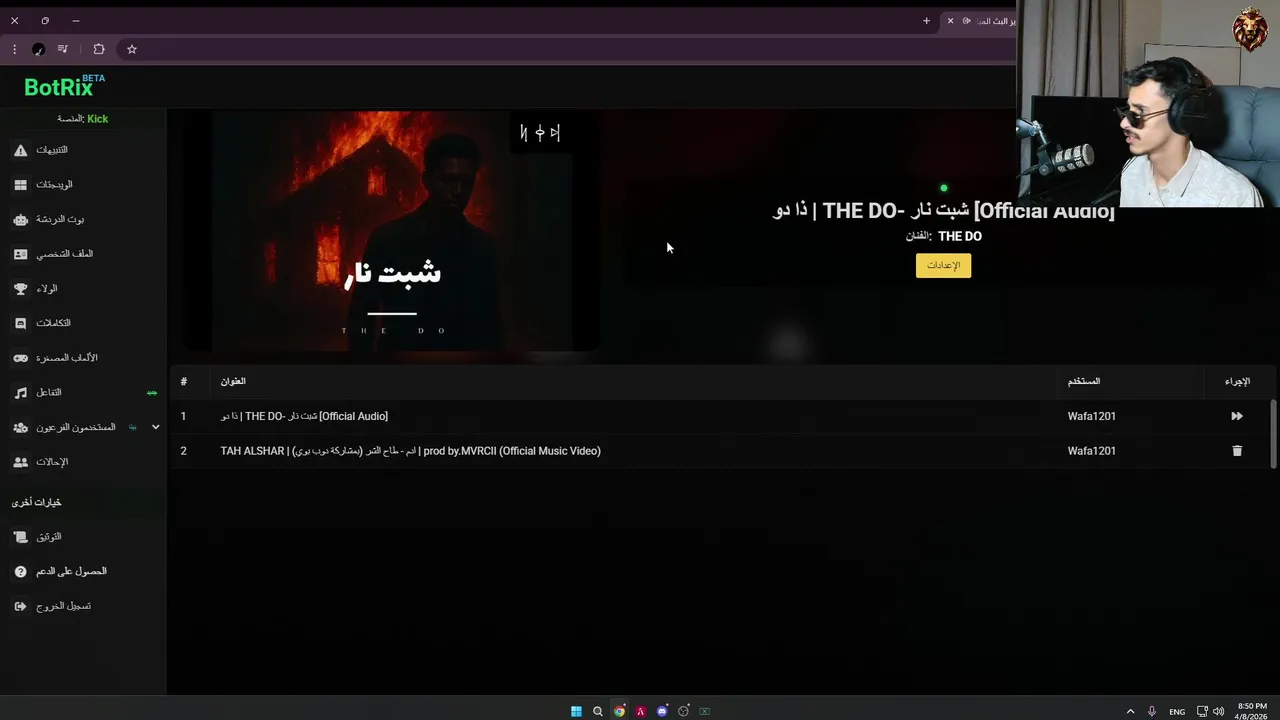Show hidden system tray icons
Screen dimensions: 1280x720
(1131, 711)
